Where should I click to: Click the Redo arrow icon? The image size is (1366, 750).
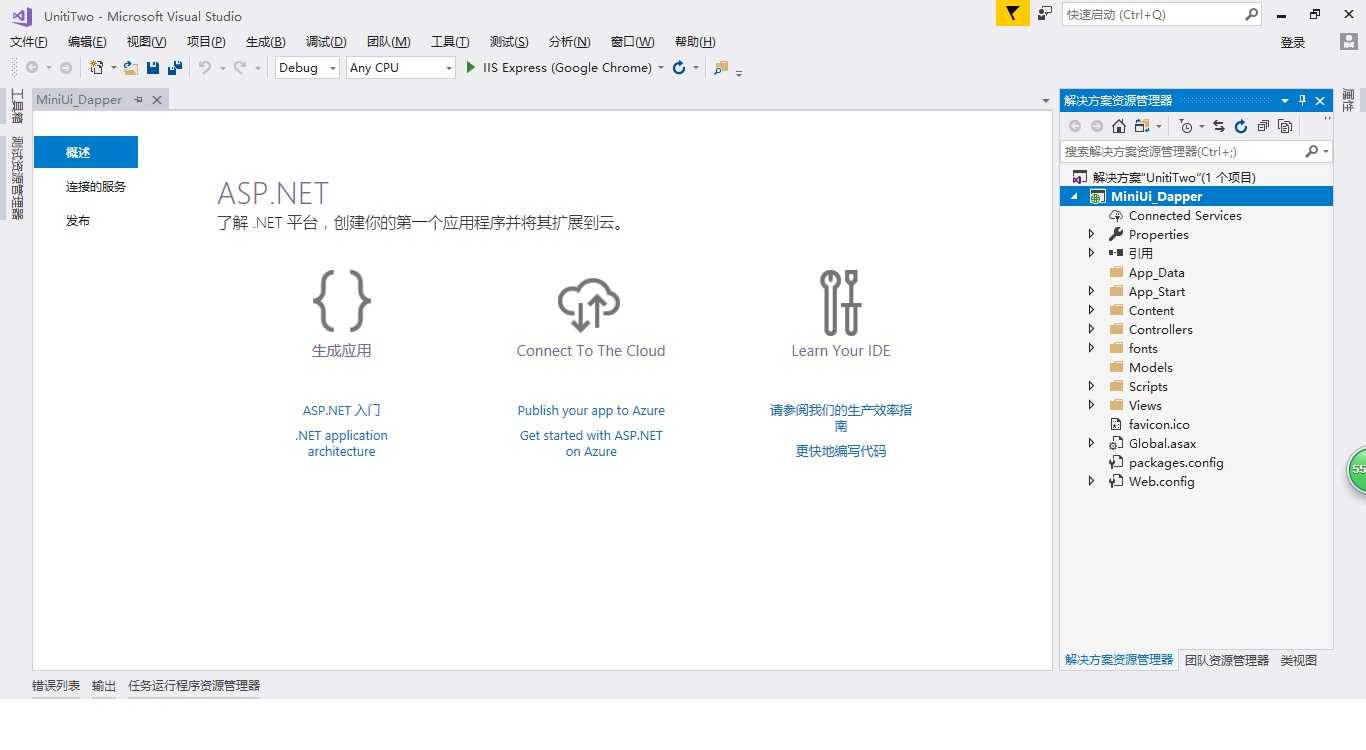click(240, 68)
